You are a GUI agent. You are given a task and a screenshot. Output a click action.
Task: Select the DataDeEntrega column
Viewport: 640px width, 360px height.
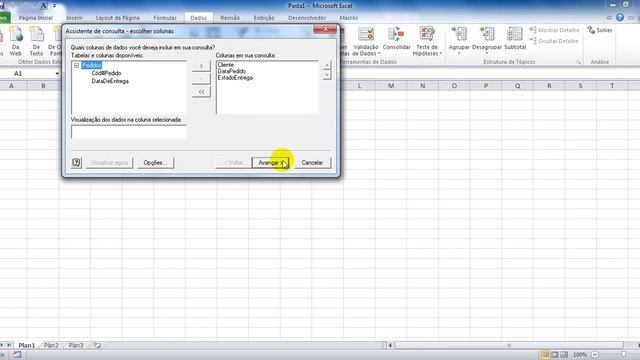[x=110, y=81]
